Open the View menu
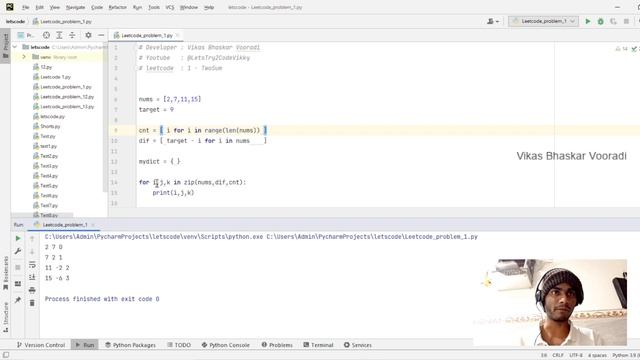The width and height of the screenshot is (640, 360). click(x=54, y=7)
